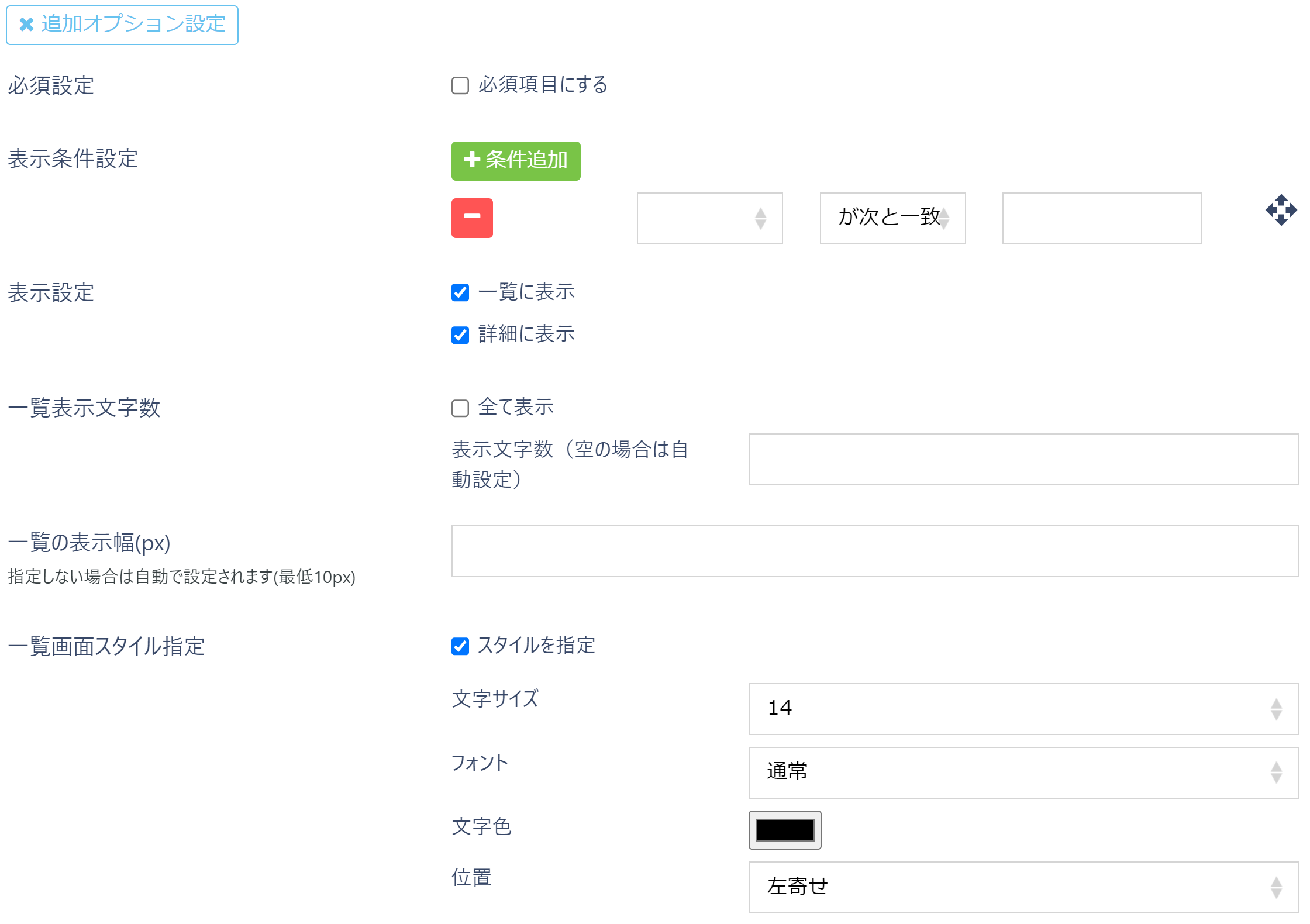Uncheck the 一覧に表示 checkbox
This screenshot has width=1310, height=924.
tap(460, 292)
